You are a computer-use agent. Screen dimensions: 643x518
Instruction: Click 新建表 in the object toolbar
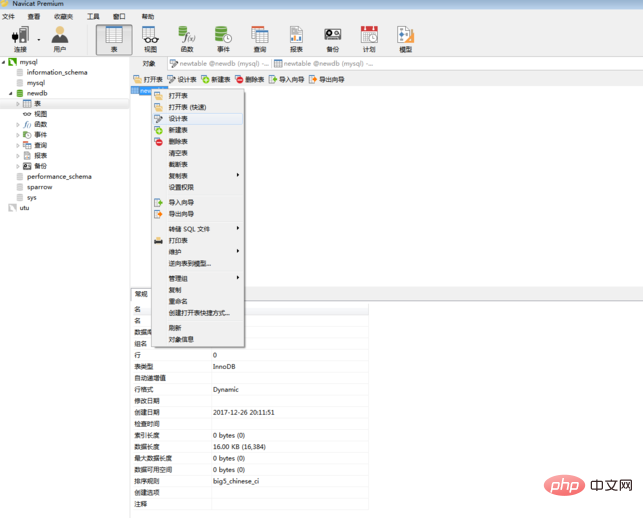click(216, 79)
